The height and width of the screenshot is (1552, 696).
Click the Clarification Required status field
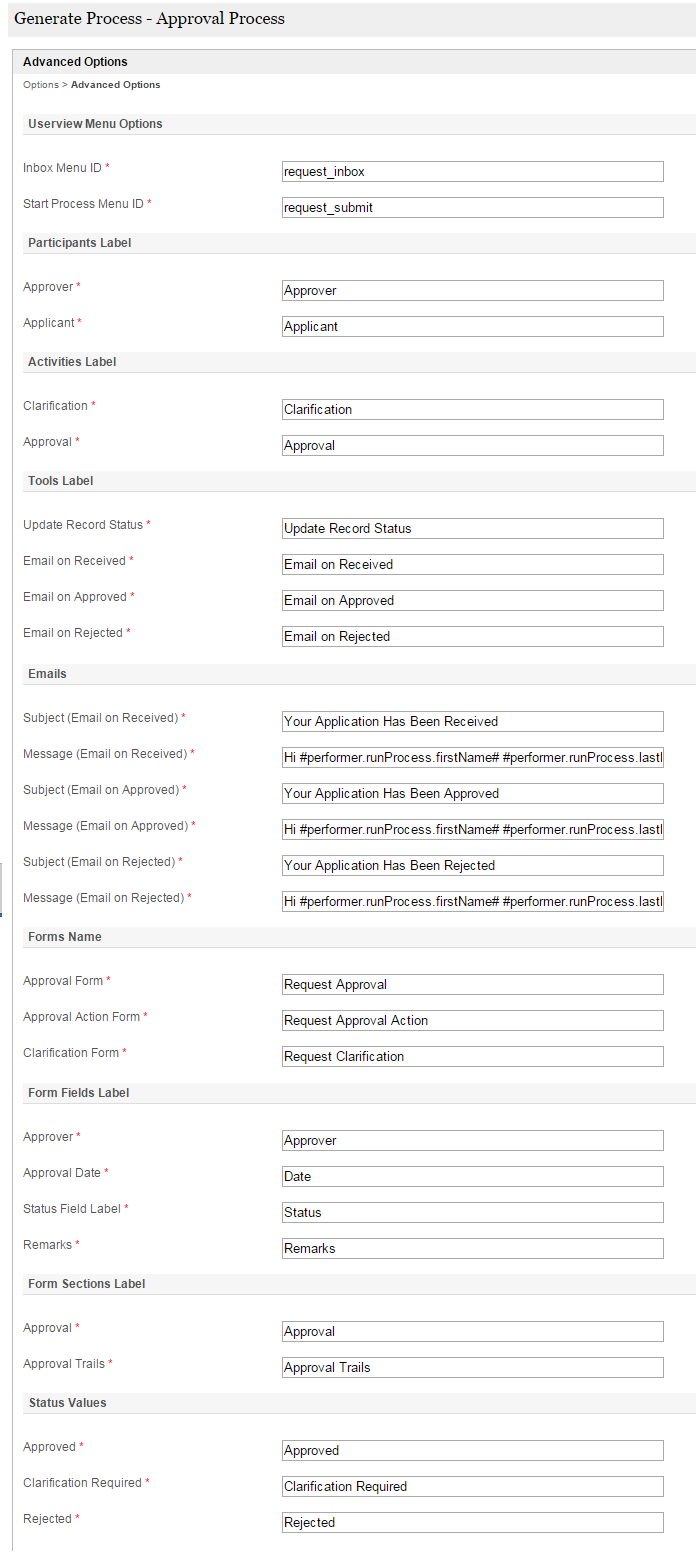click(x=472, y=1487)
